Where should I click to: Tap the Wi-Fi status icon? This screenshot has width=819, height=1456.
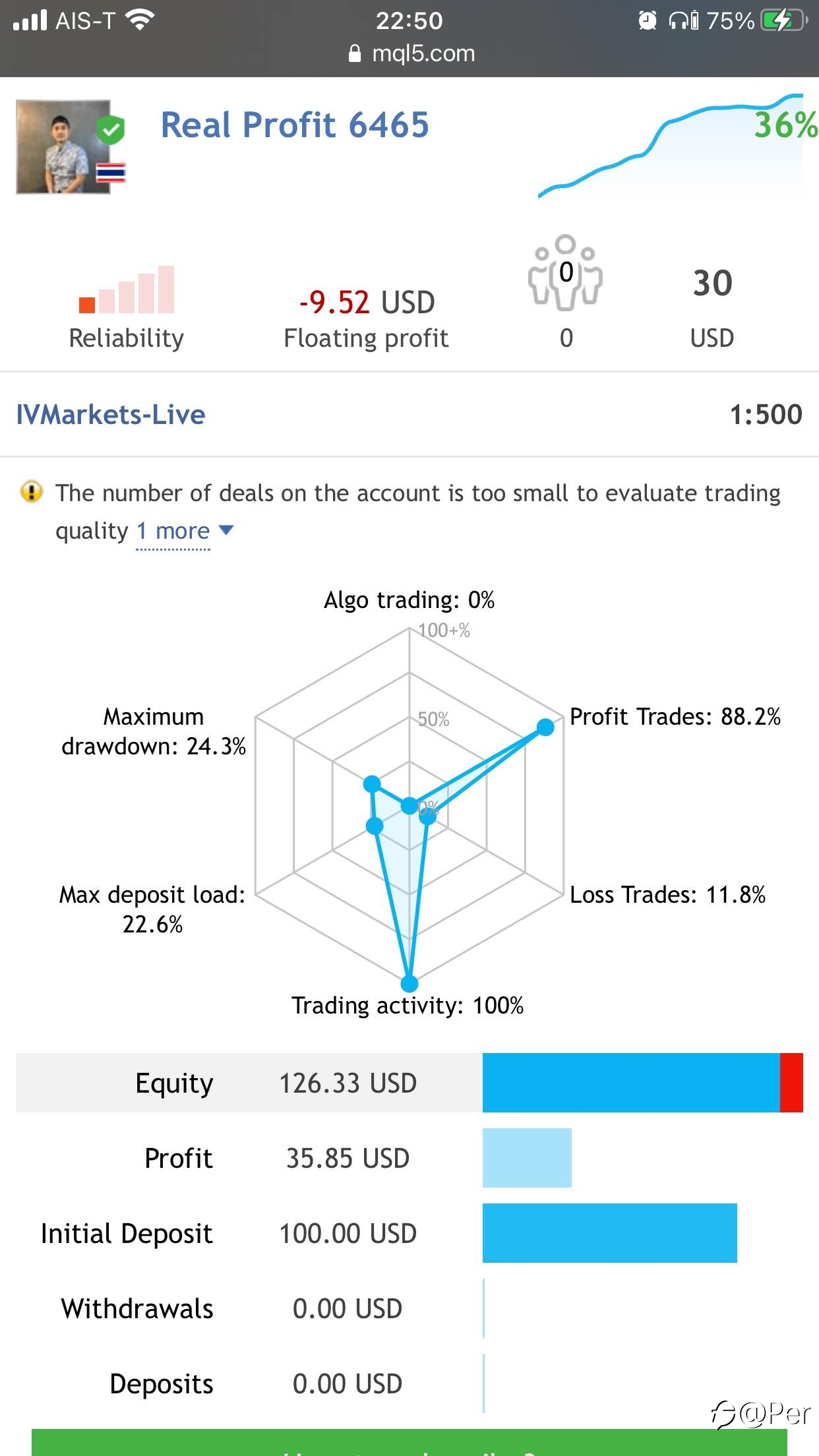coord(140,20)
